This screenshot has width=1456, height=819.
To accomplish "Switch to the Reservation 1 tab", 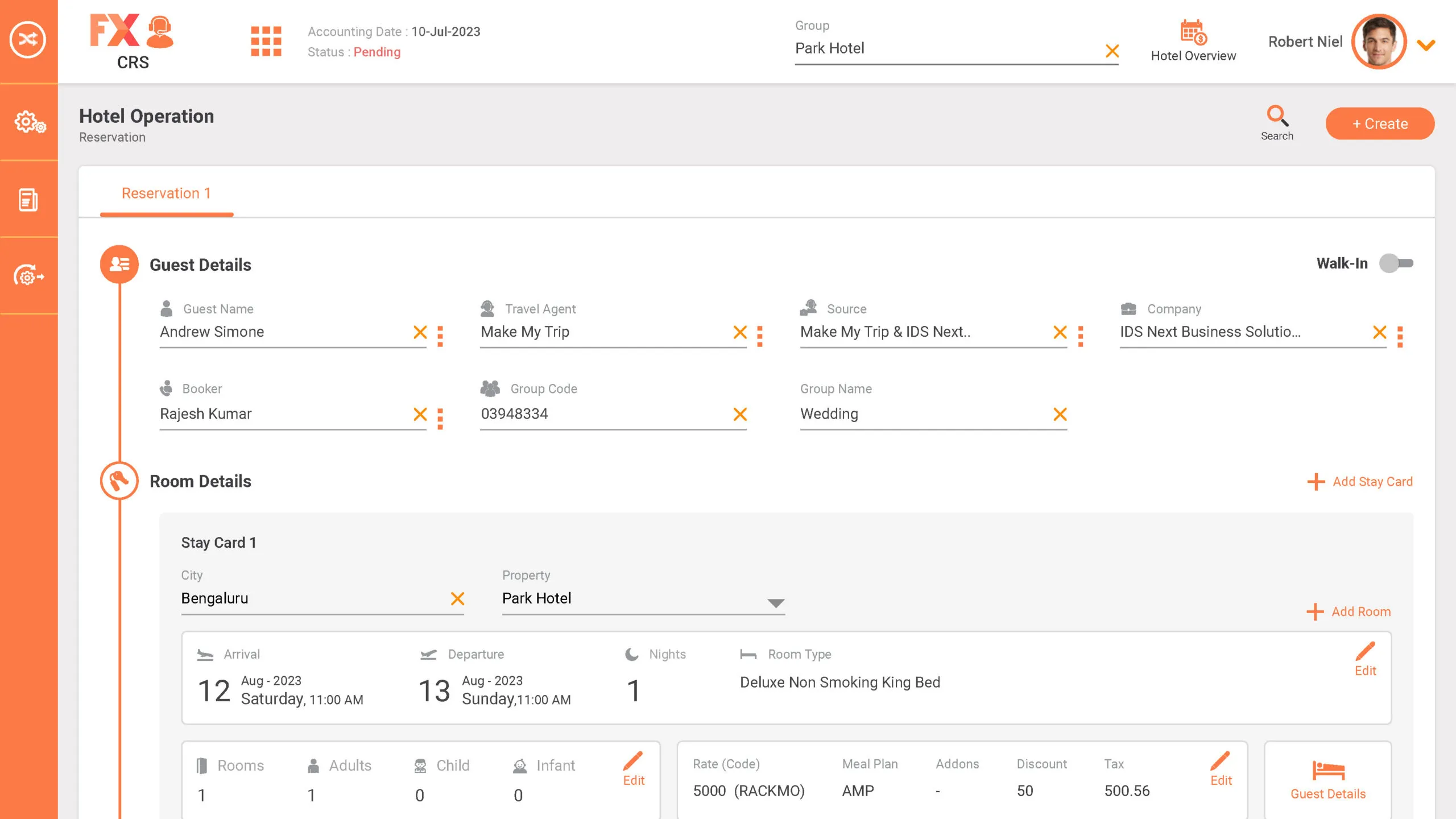I will click(166, 193).
